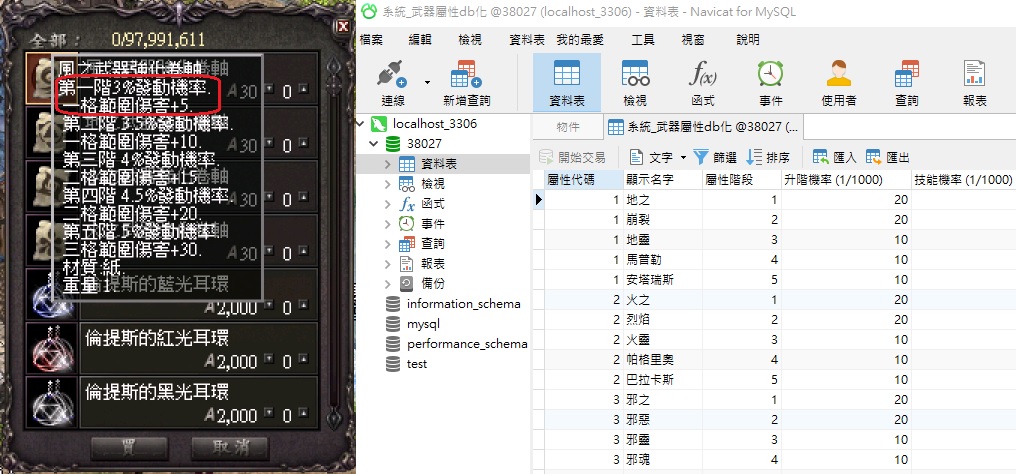Open the 檔案 menu
This screenshot has width=1016, height=474.
(371, 40)
